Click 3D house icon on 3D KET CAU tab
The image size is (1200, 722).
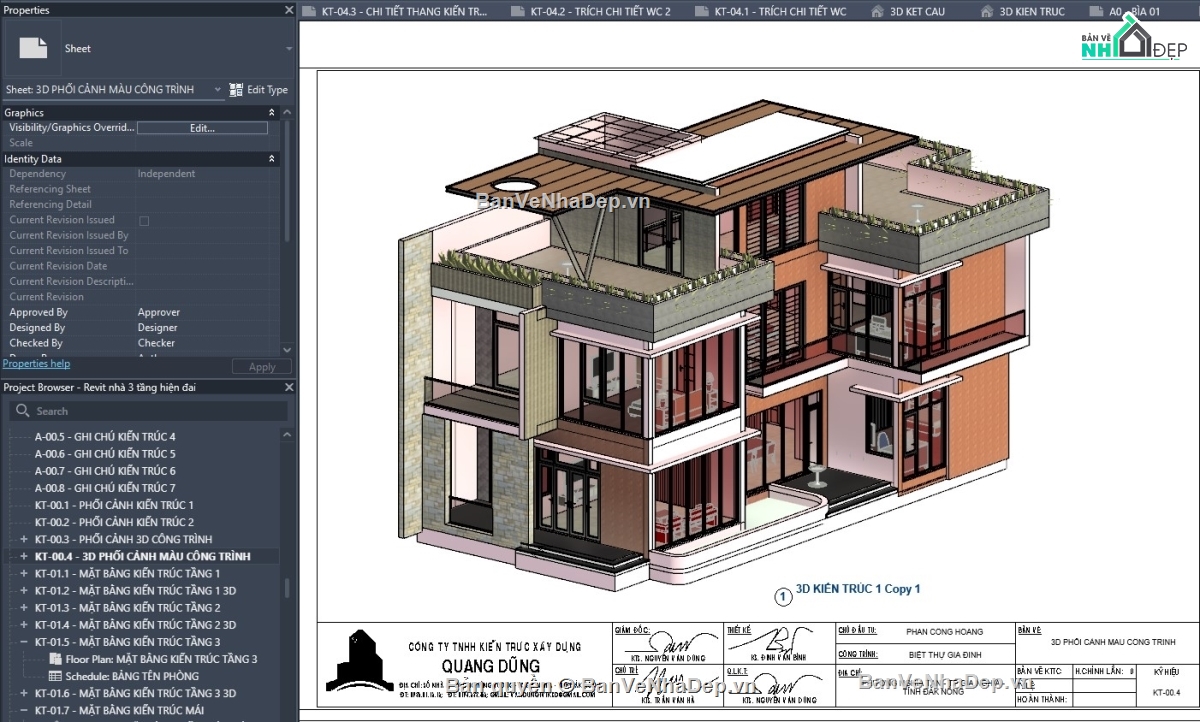pos(877,12)
